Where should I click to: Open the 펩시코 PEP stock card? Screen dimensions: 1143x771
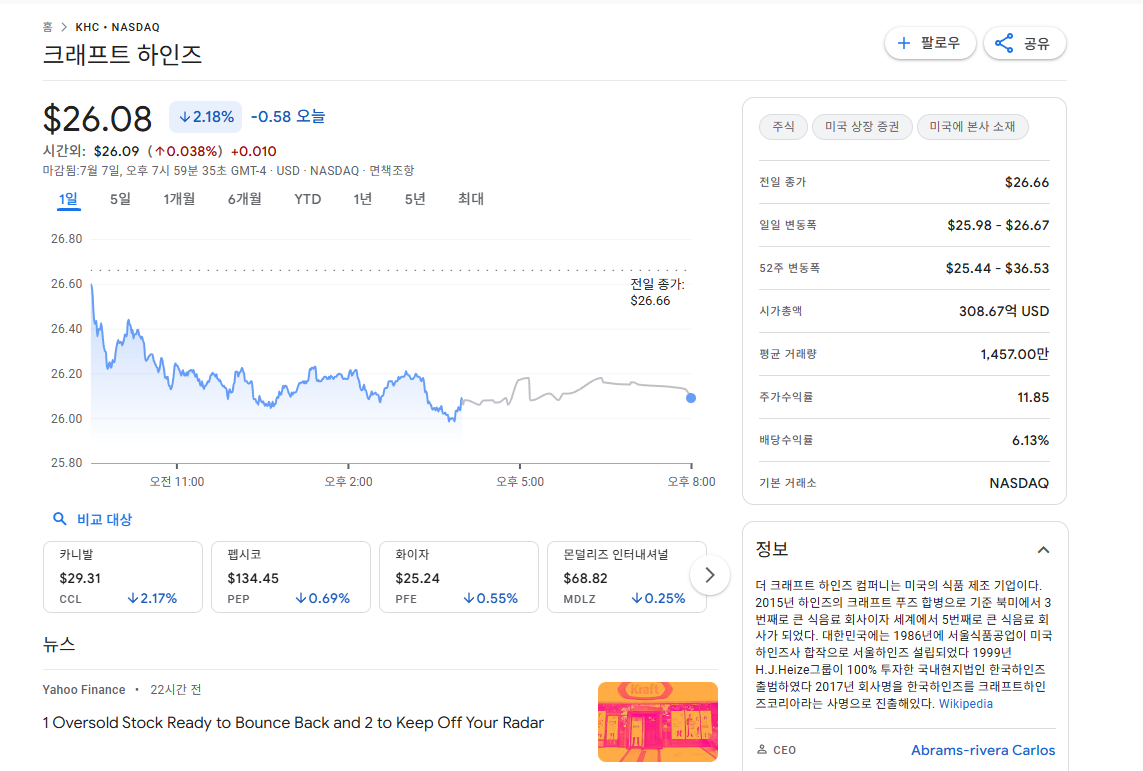coord(291,576)
